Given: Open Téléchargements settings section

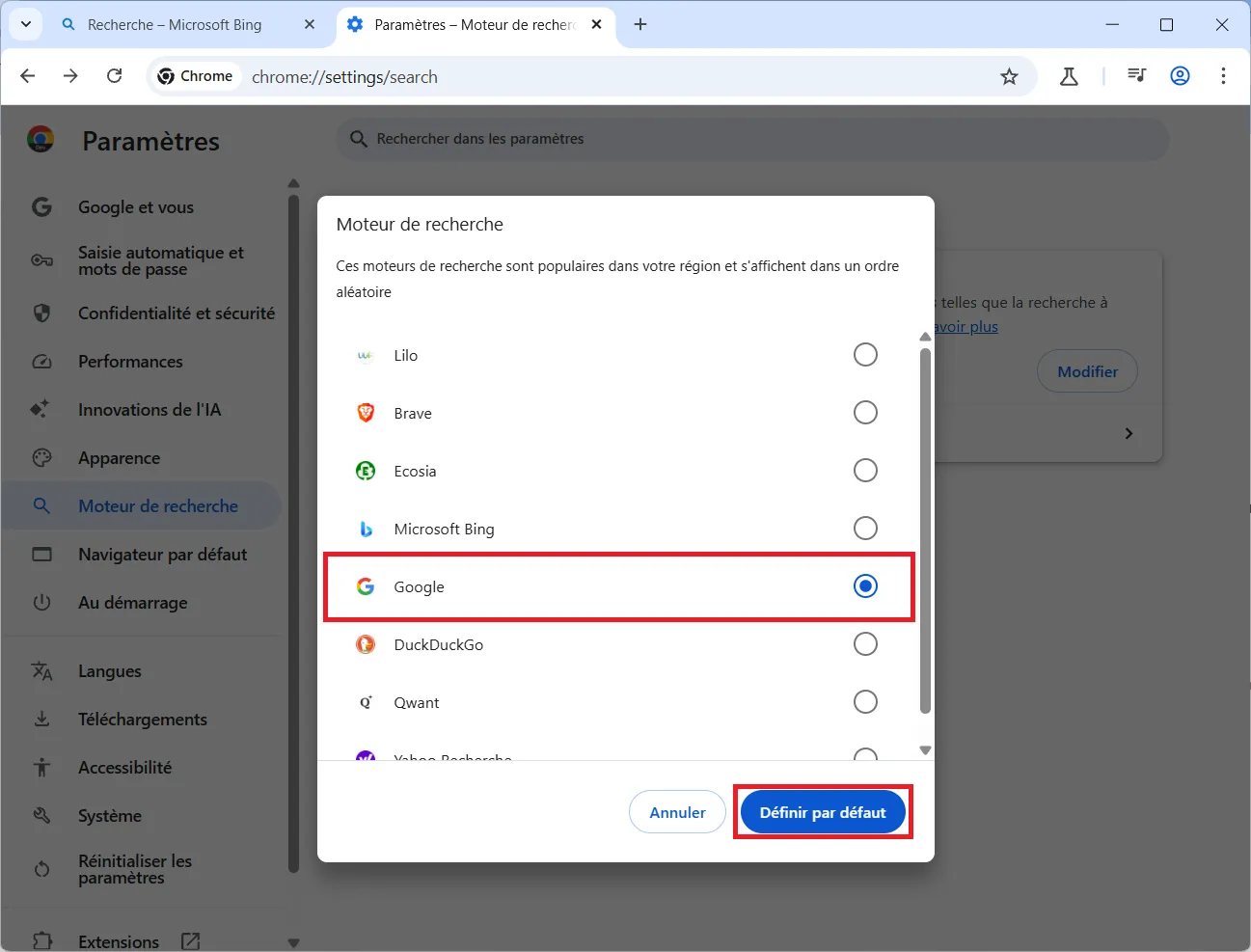Looking at the screenshot, I should click(x=142, y=720).
